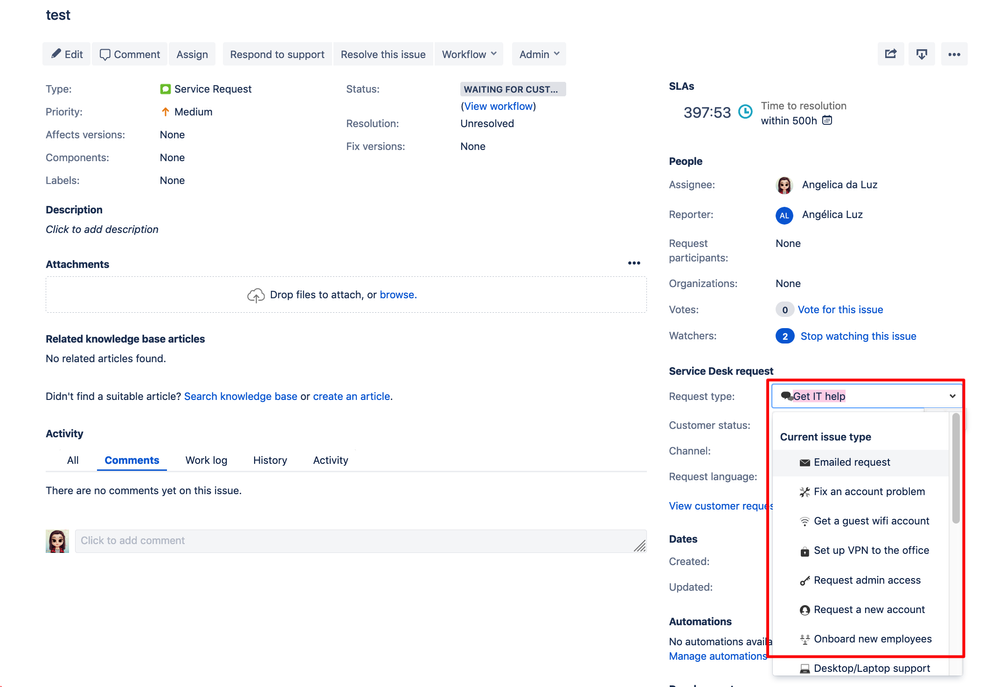Click Stop watching this issue
This screenshot has width=999, height=687.
coord(858,336)
